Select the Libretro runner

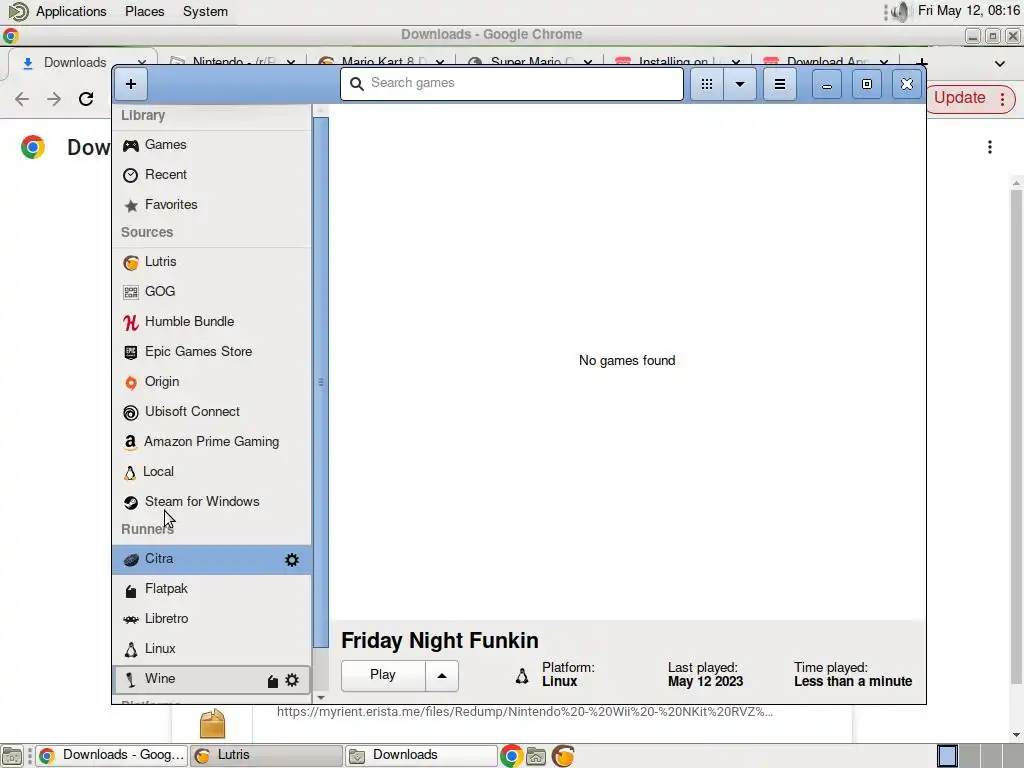tap(212, 619)
